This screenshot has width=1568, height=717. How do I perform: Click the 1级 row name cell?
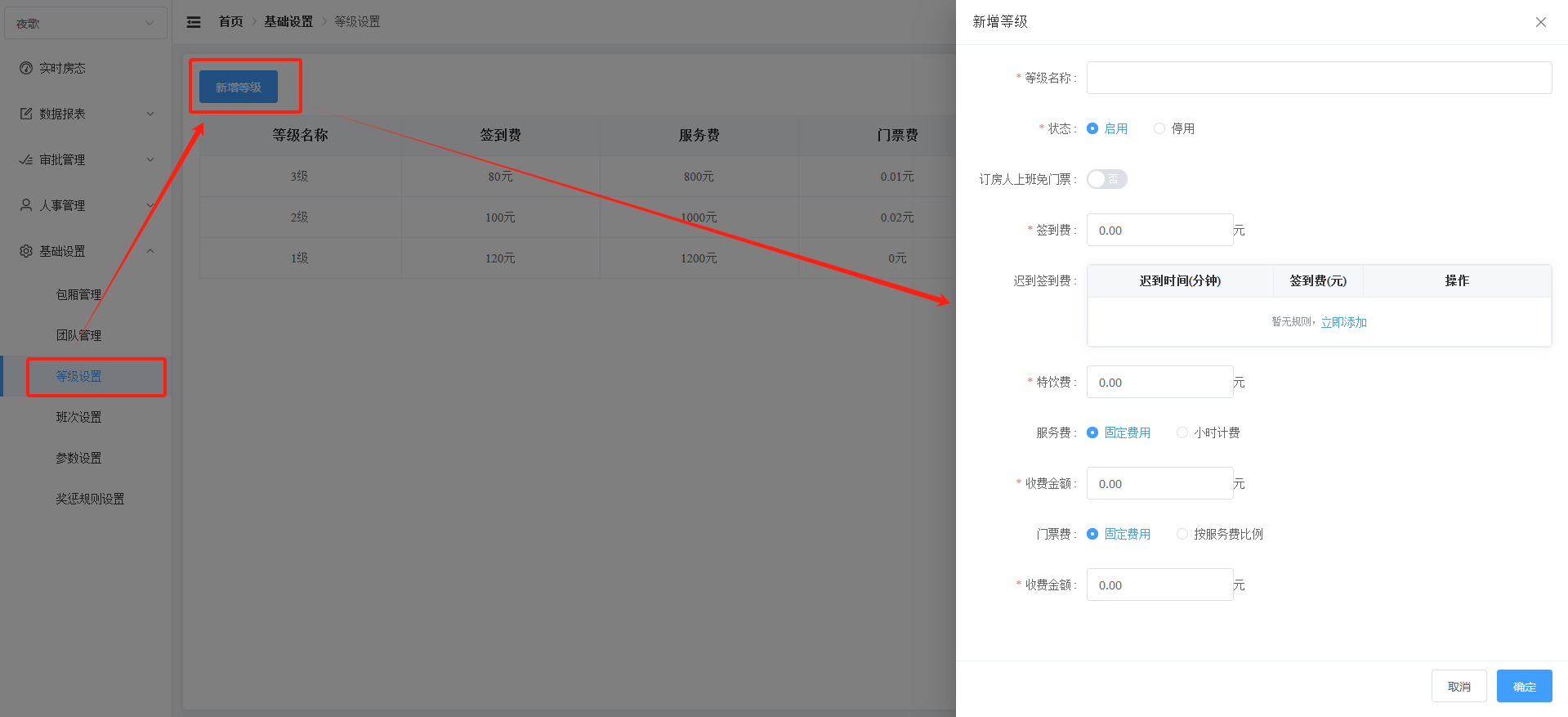pos(300,258)
